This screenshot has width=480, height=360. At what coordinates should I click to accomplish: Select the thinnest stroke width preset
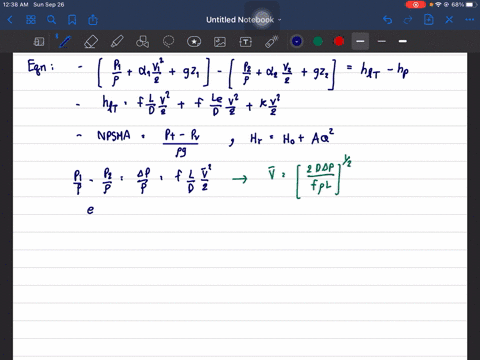tap(382, 41)
